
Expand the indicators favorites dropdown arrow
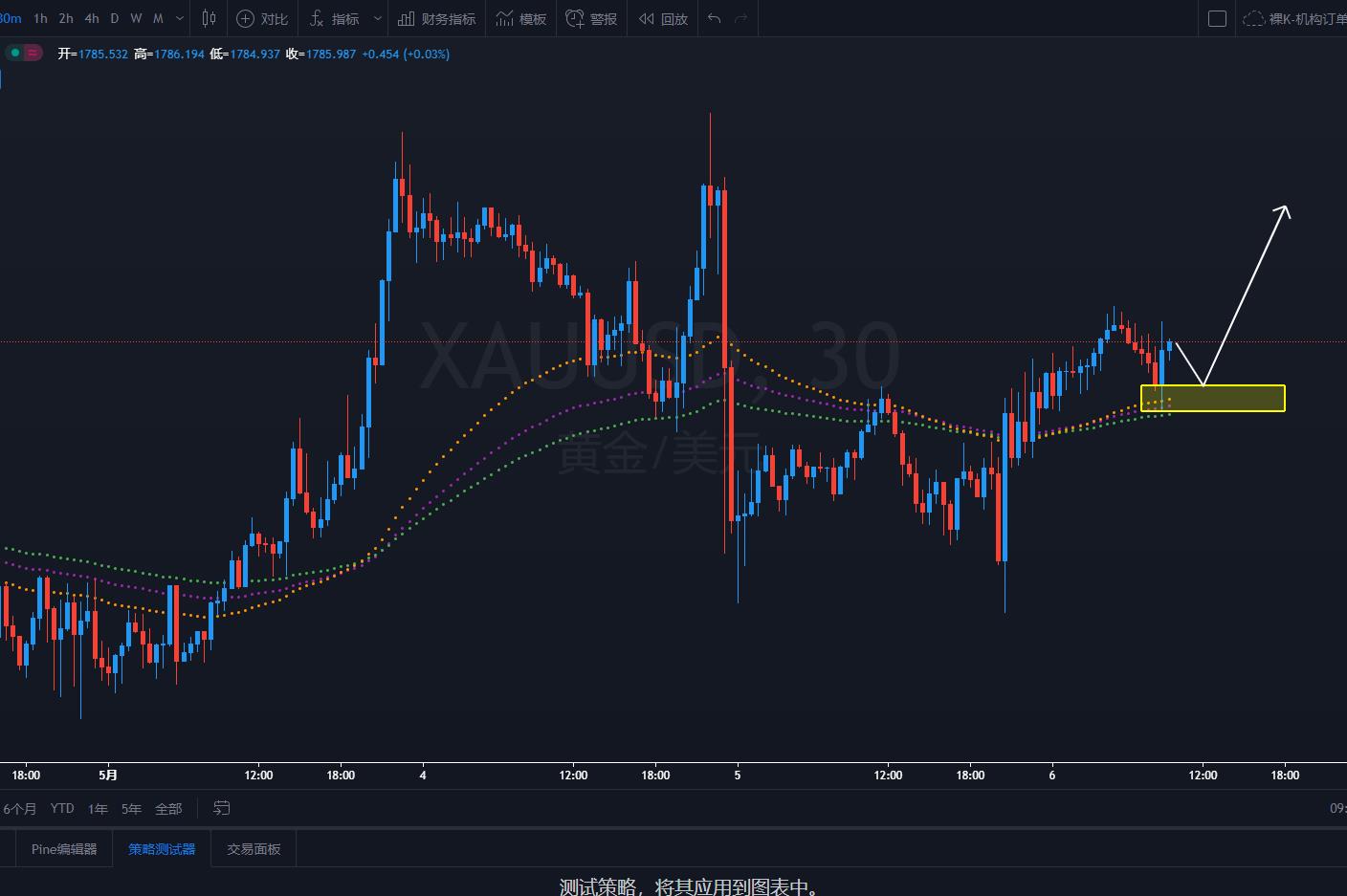378,18
